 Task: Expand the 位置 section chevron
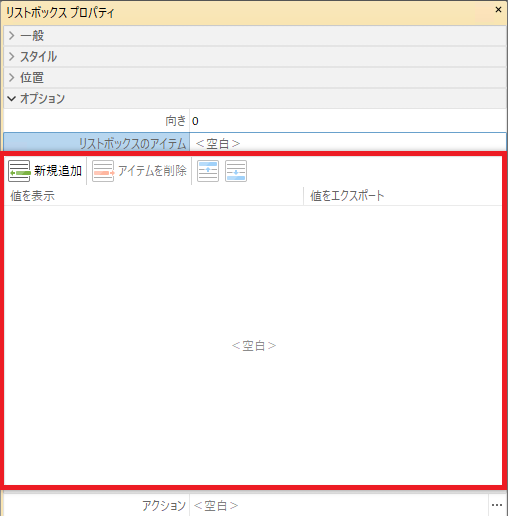click(x=12, y=77)
